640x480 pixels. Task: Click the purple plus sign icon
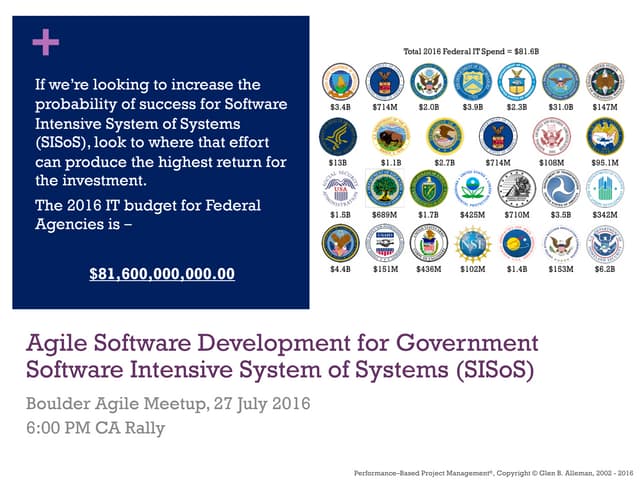tap(46, 42)
